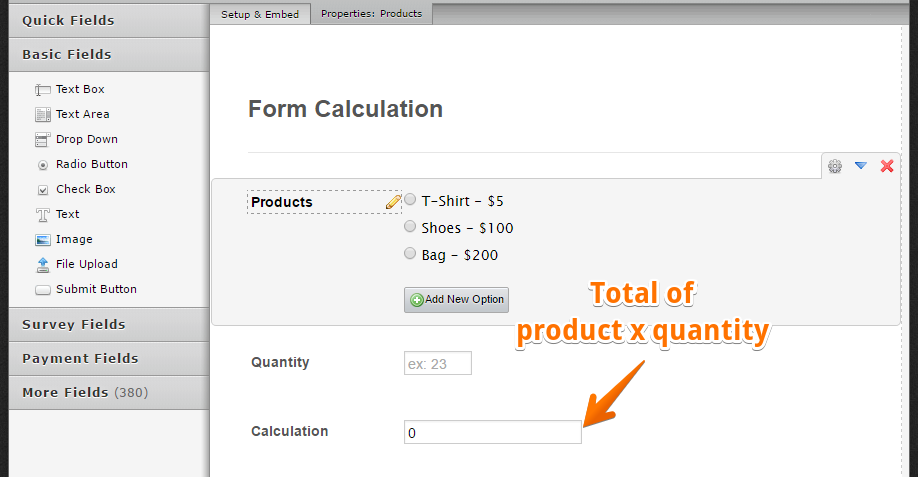Image resolution: width=918 pixels, height=477 pixels.
Task: Click the Submit Button field icon
Action: click(x=43, y=290)
